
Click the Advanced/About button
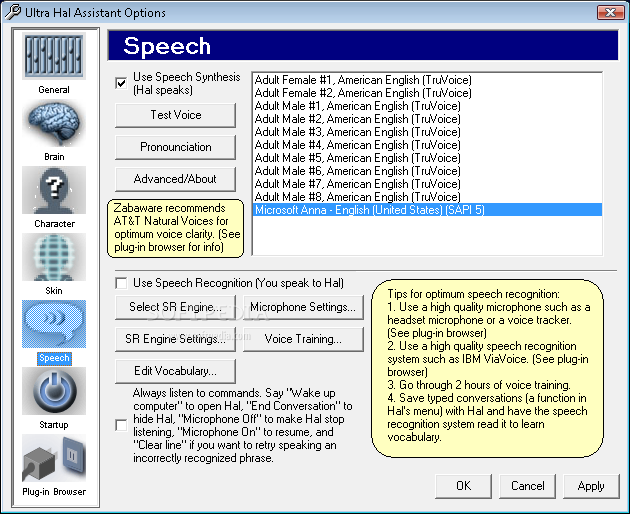tap(176, 179)
